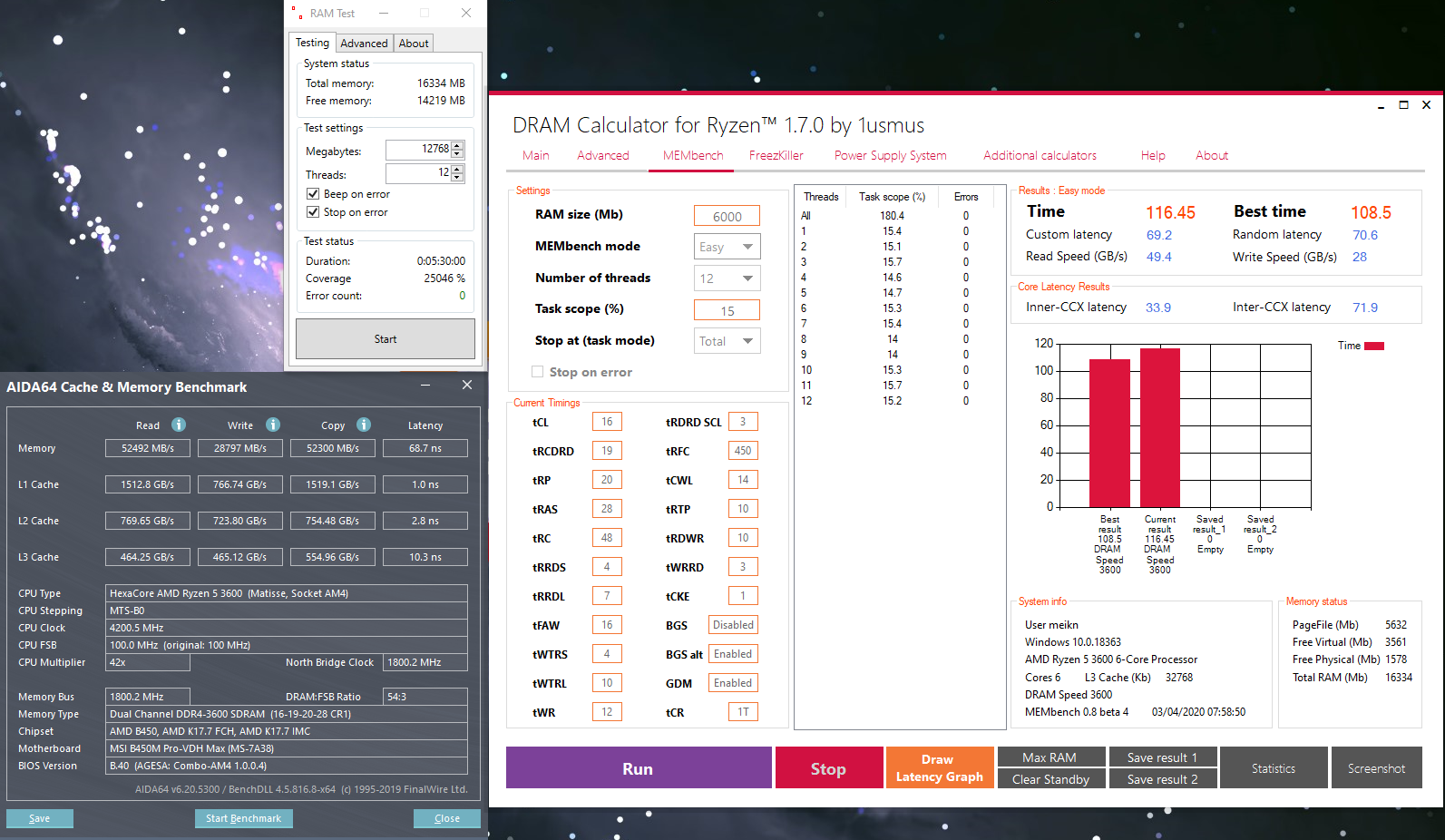Enable Stop on error in MEMbench settings
Screen dimensions: 1445x840
pos(538,372)
